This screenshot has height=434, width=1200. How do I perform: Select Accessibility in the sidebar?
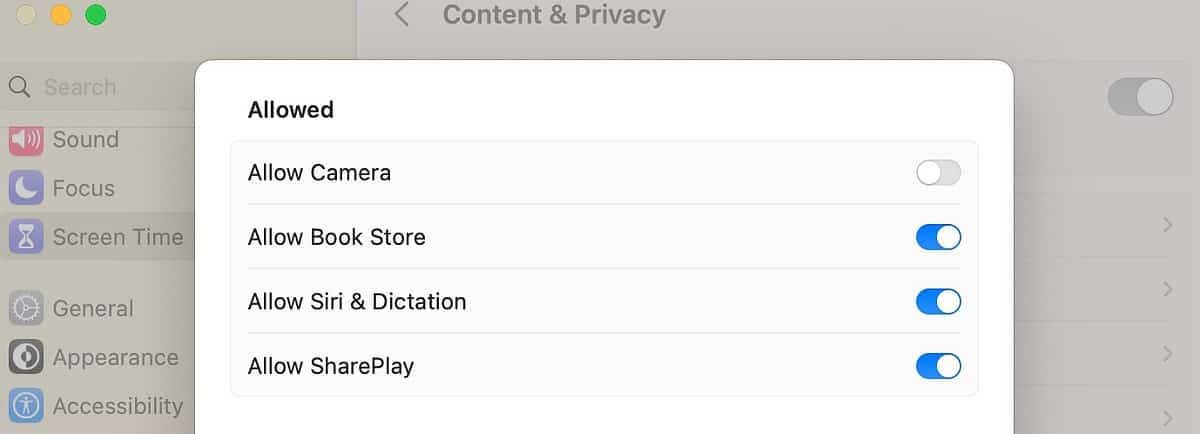click(x=117, y=406)
